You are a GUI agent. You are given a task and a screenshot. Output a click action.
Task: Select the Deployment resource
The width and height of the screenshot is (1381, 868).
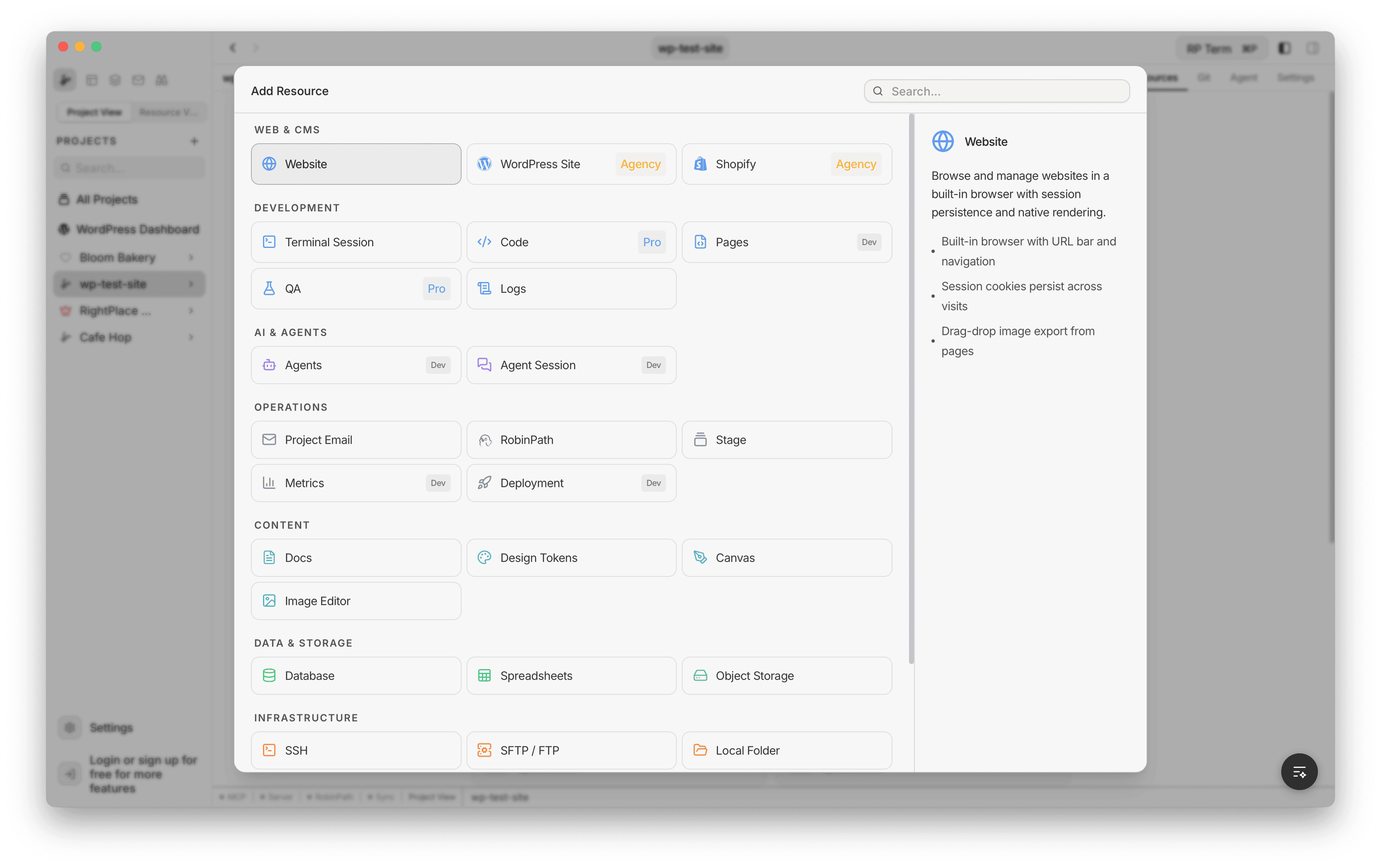(x=570, y=483)
